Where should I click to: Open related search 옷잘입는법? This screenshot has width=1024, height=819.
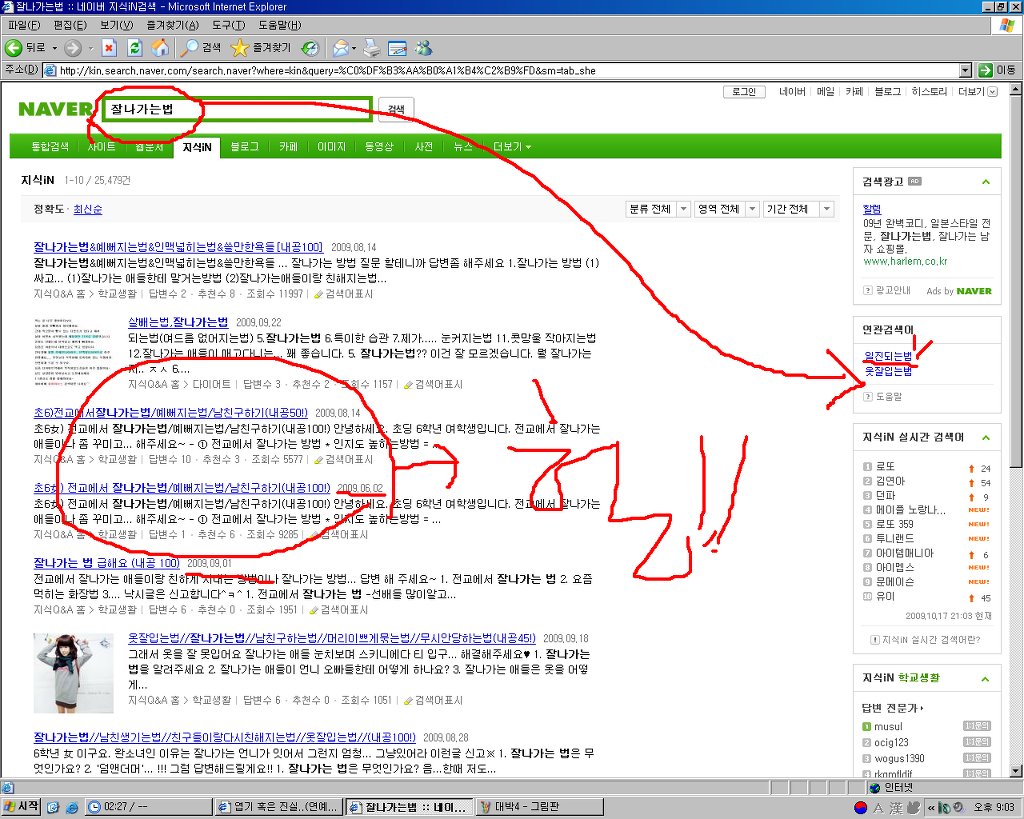[888, 371]
